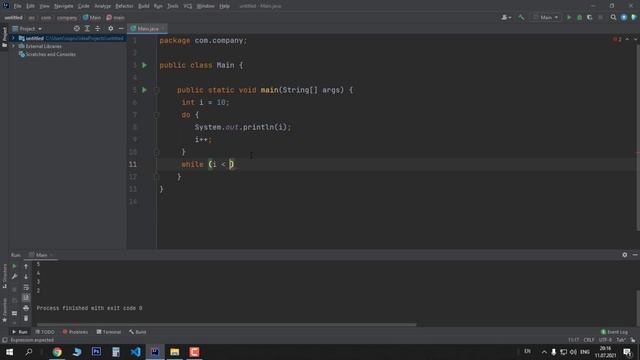Open the user account menu icon
This screenshot has height=360, width=640.
pyautogui.click(x=506, y=18)
